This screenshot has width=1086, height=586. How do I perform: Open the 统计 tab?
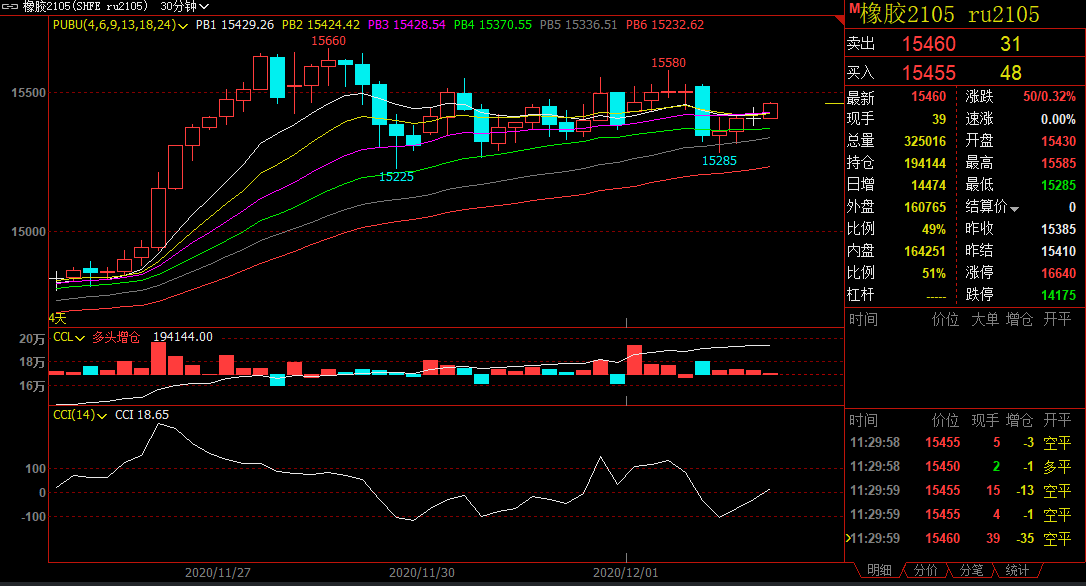point(1017,570)
